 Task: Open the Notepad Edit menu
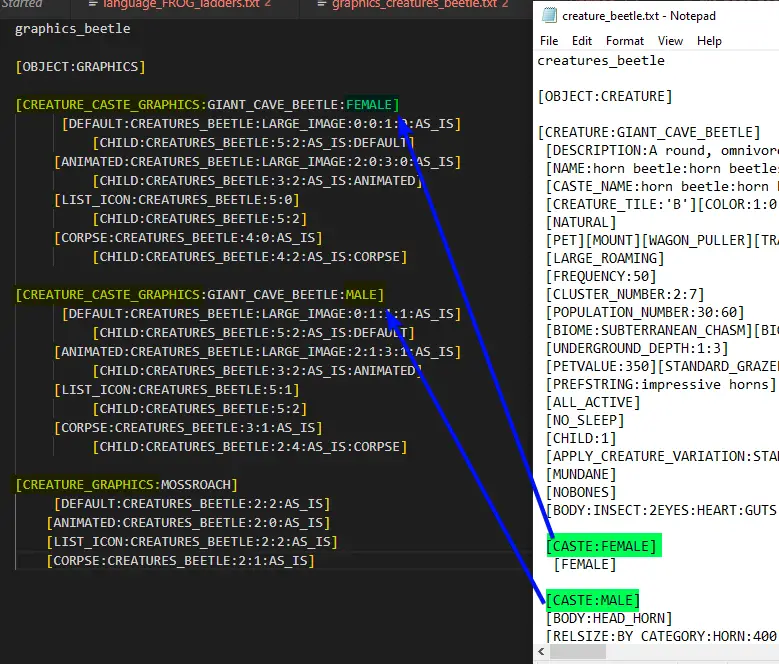point(581,41)
